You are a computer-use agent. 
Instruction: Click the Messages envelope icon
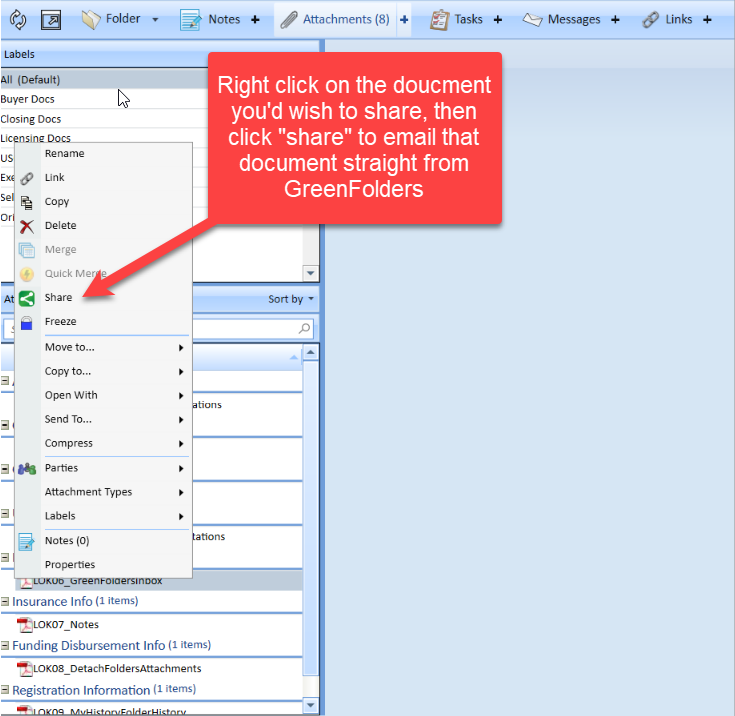(x=532, y=20)
